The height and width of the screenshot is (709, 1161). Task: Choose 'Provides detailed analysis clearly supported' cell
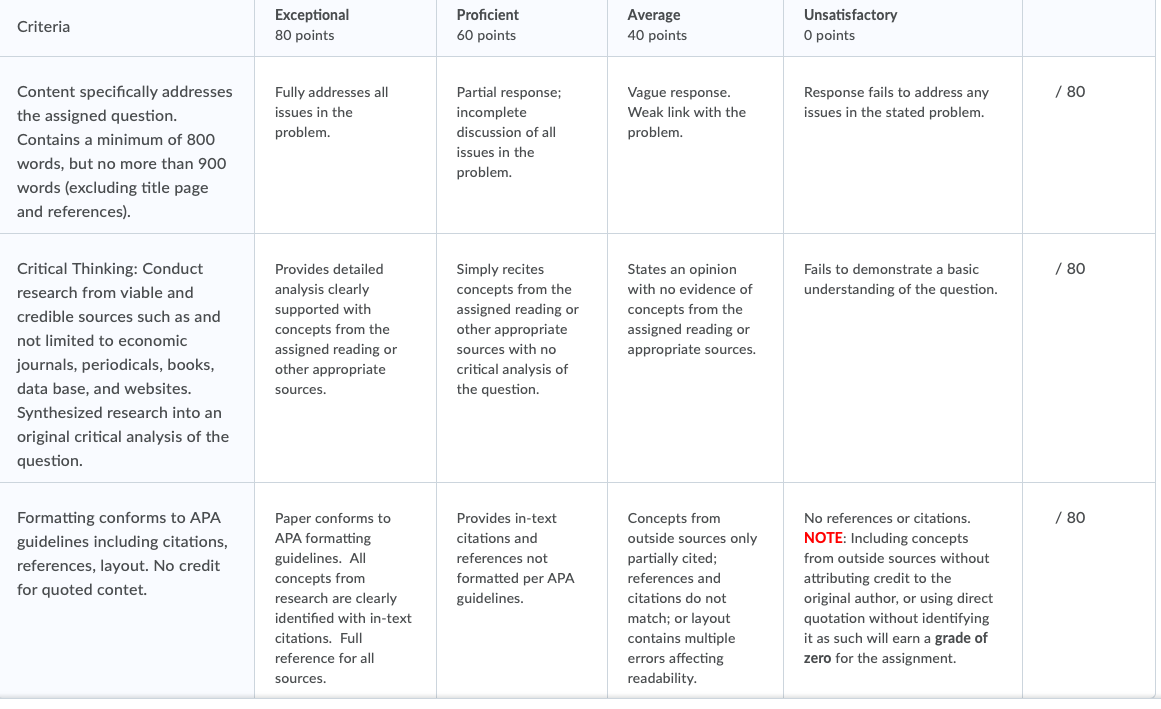coord(345,358)
